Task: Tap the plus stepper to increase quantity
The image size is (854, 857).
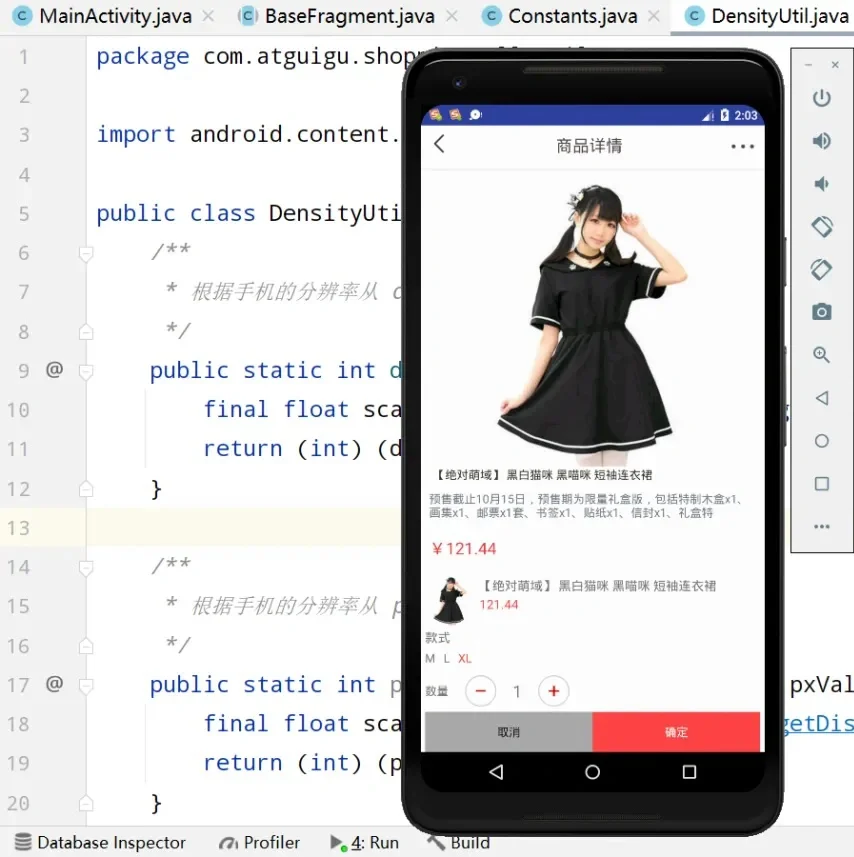Action: (x=553, y=691)
